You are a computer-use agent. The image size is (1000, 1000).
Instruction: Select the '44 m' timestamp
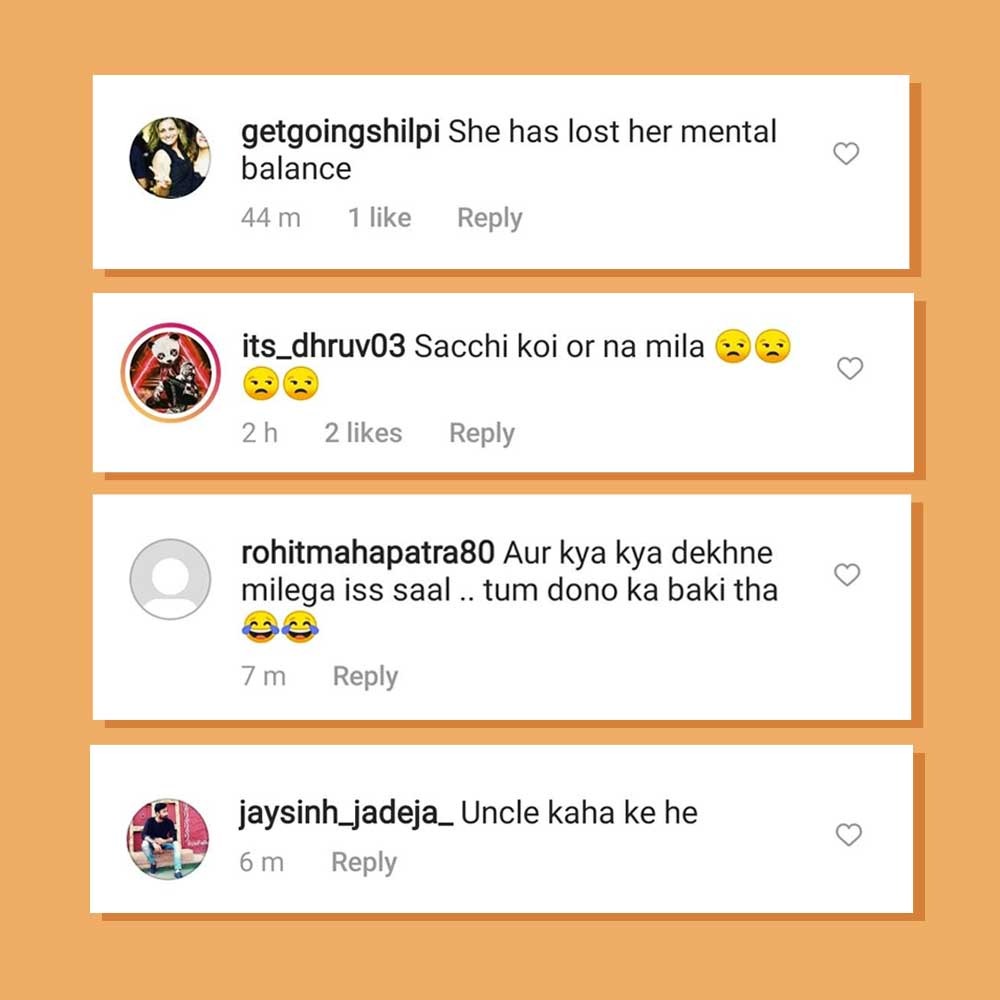point(271,218)
